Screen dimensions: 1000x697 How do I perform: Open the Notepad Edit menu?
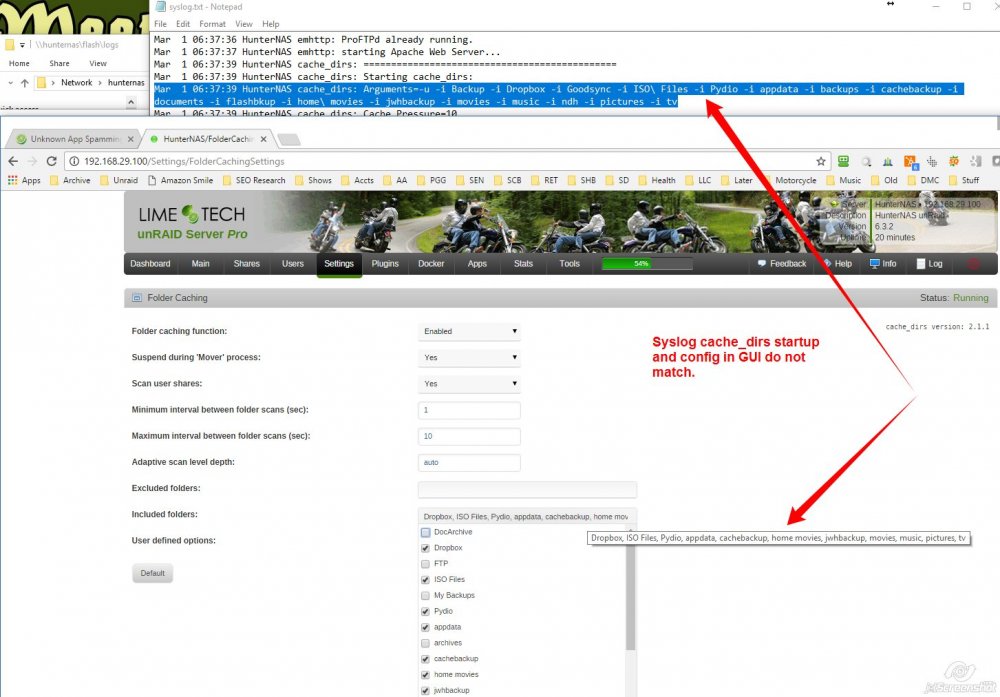pos(183,24)
